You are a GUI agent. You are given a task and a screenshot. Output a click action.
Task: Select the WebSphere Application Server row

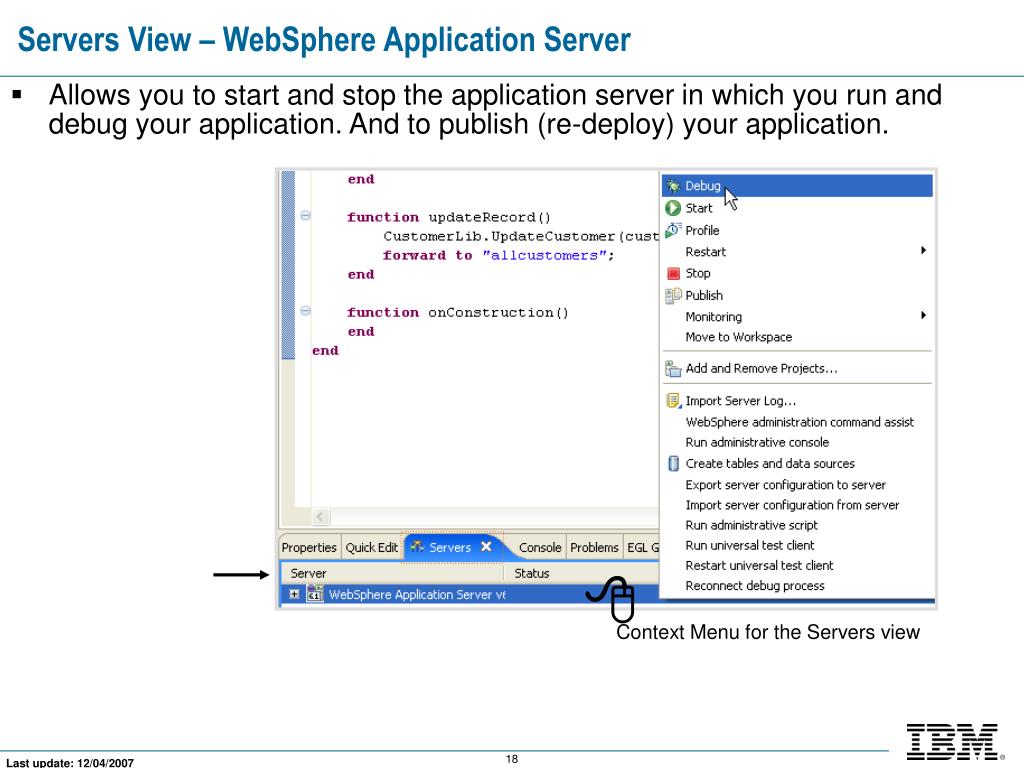pyautogui.click(x=470, y=594)
